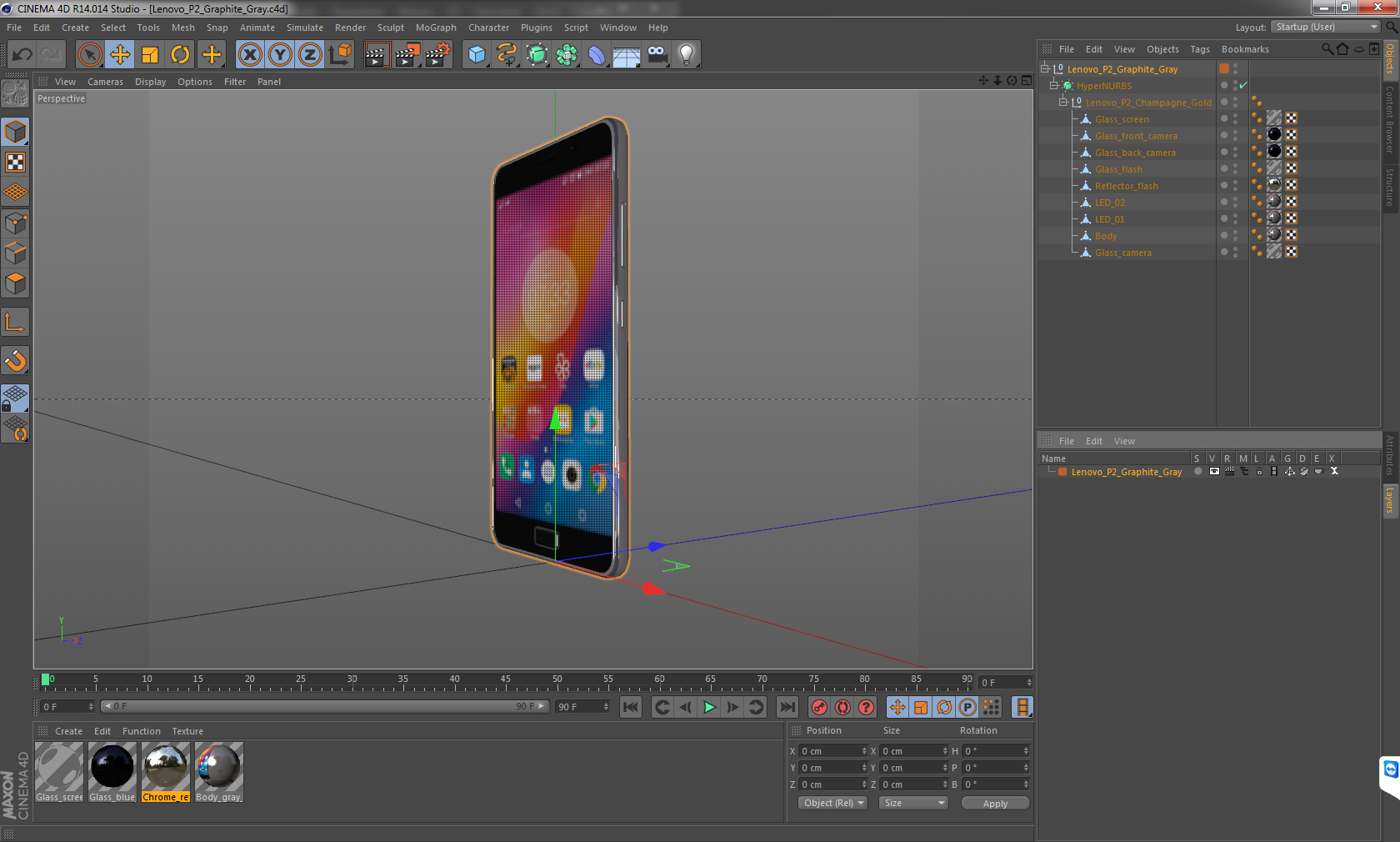
Task: Select the Reflector_flash object
Action: pyautogui.click(x=1126, y=186)
